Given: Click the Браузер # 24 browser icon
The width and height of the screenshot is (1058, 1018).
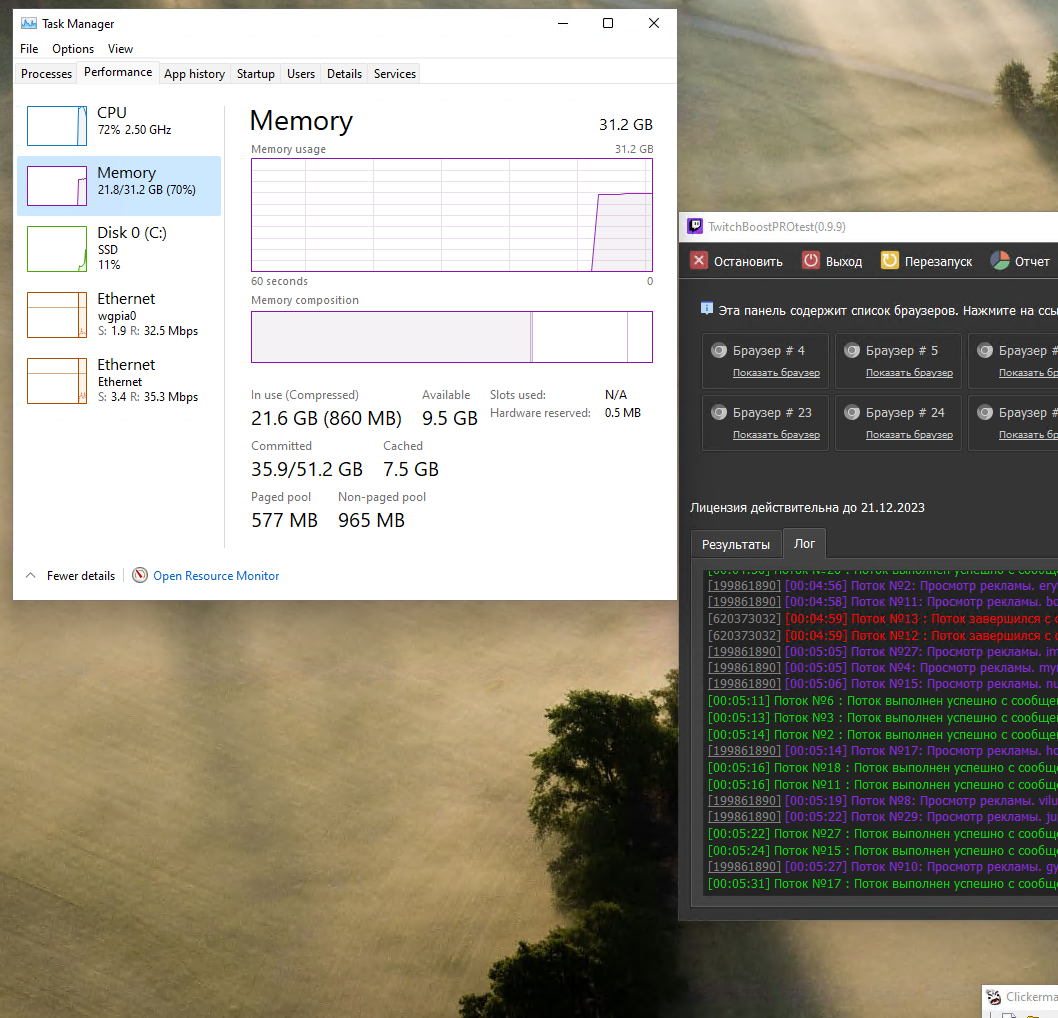Looking at the screenshot, I should click(852, 412).
